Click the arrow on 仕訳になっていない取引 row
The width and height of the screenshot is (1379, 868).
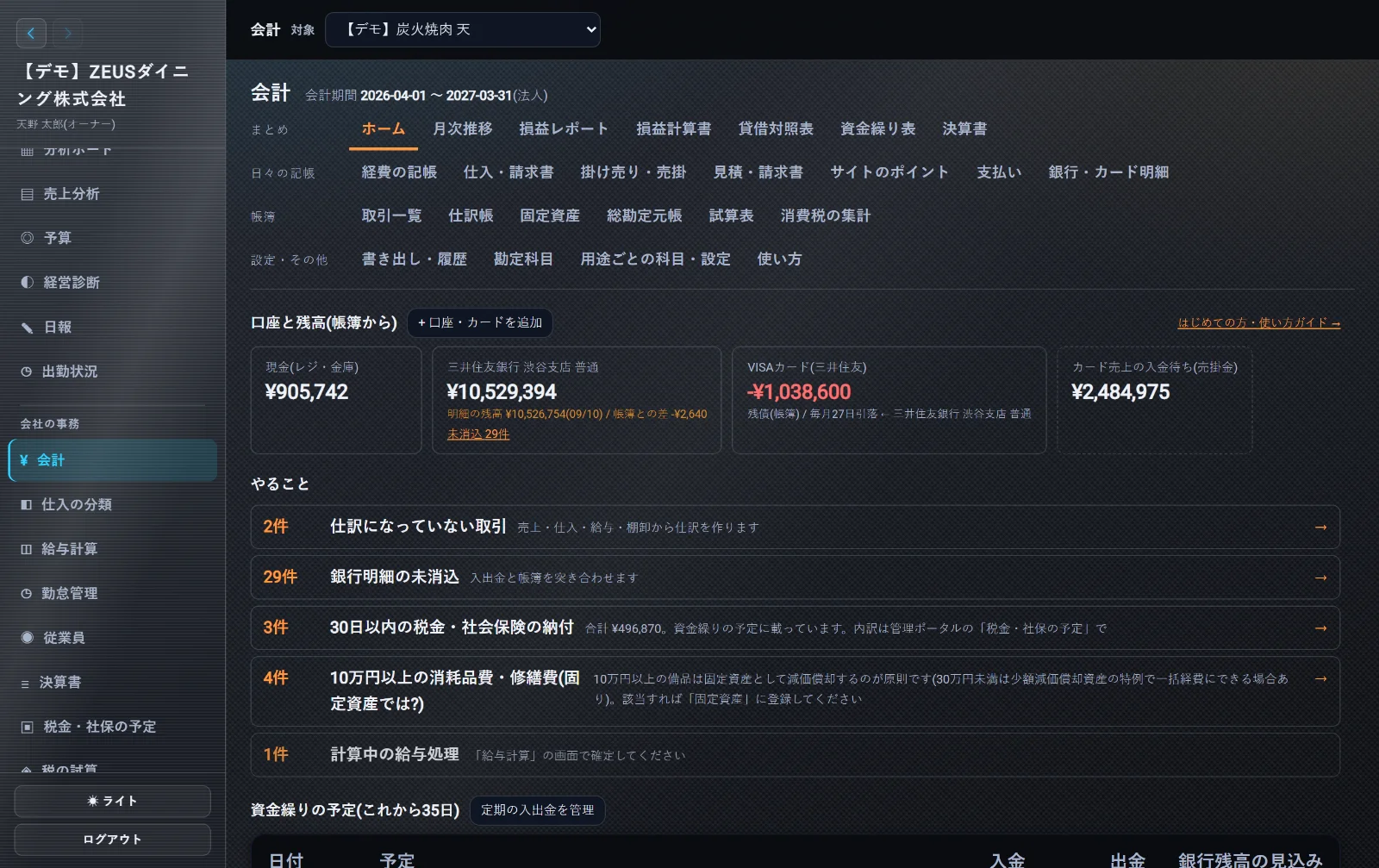1320,527
